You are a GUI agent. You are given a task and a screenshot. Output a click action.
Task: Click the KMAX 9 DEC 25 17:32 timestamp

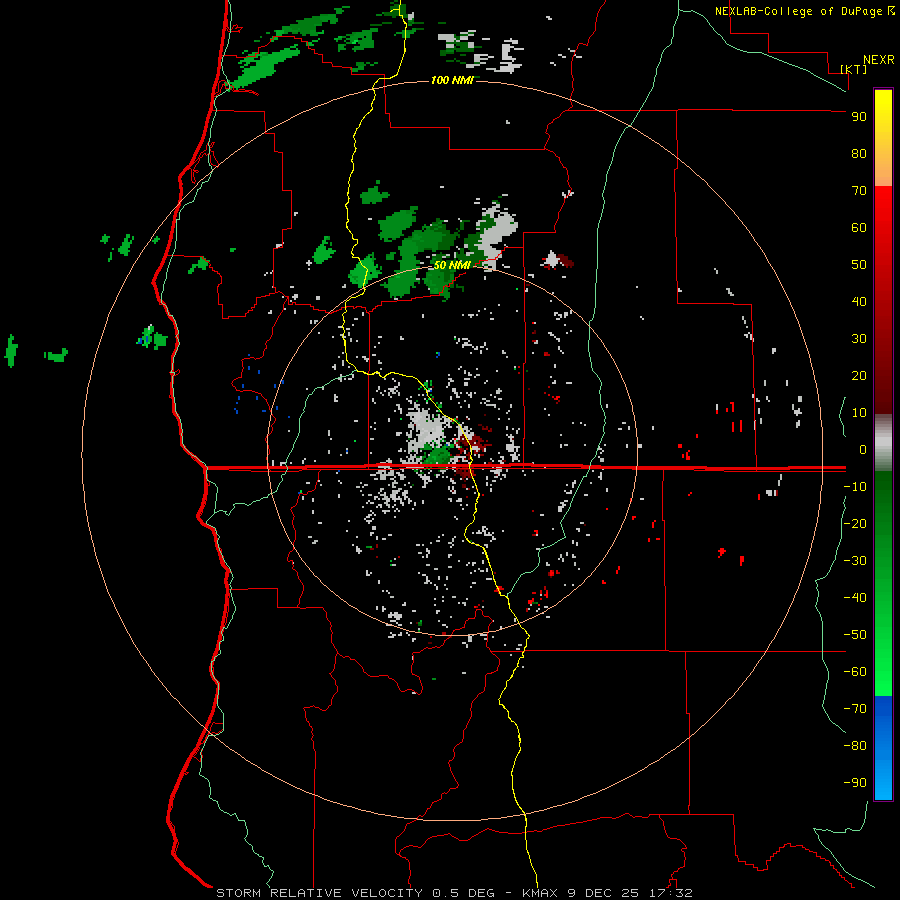pyautogui.click(x=607, y=893)
